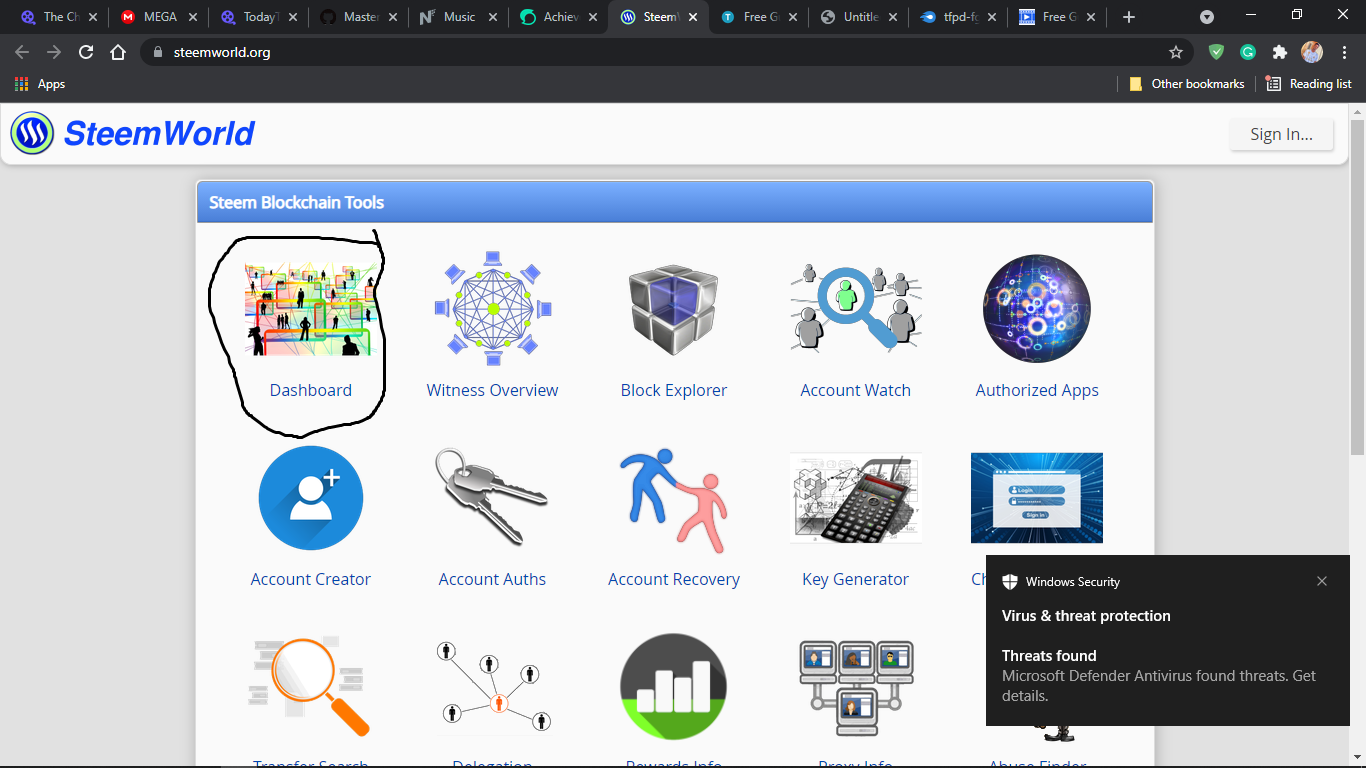Viewport: 1366px width, 768px height.
Task: Click the Account Creator blue person icon
Action: pyautogui.click(x=311, y=498)
